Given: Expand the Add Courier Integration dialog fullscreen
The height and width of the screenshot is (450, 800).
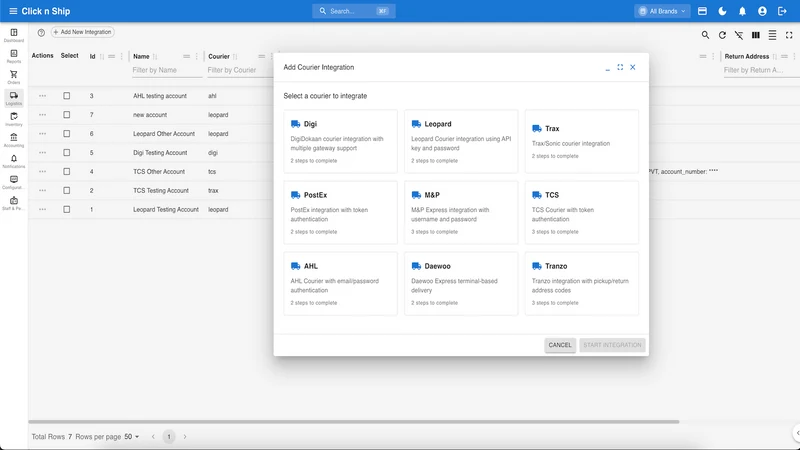Looking at the screenshot, I should [x=620, y=67].
